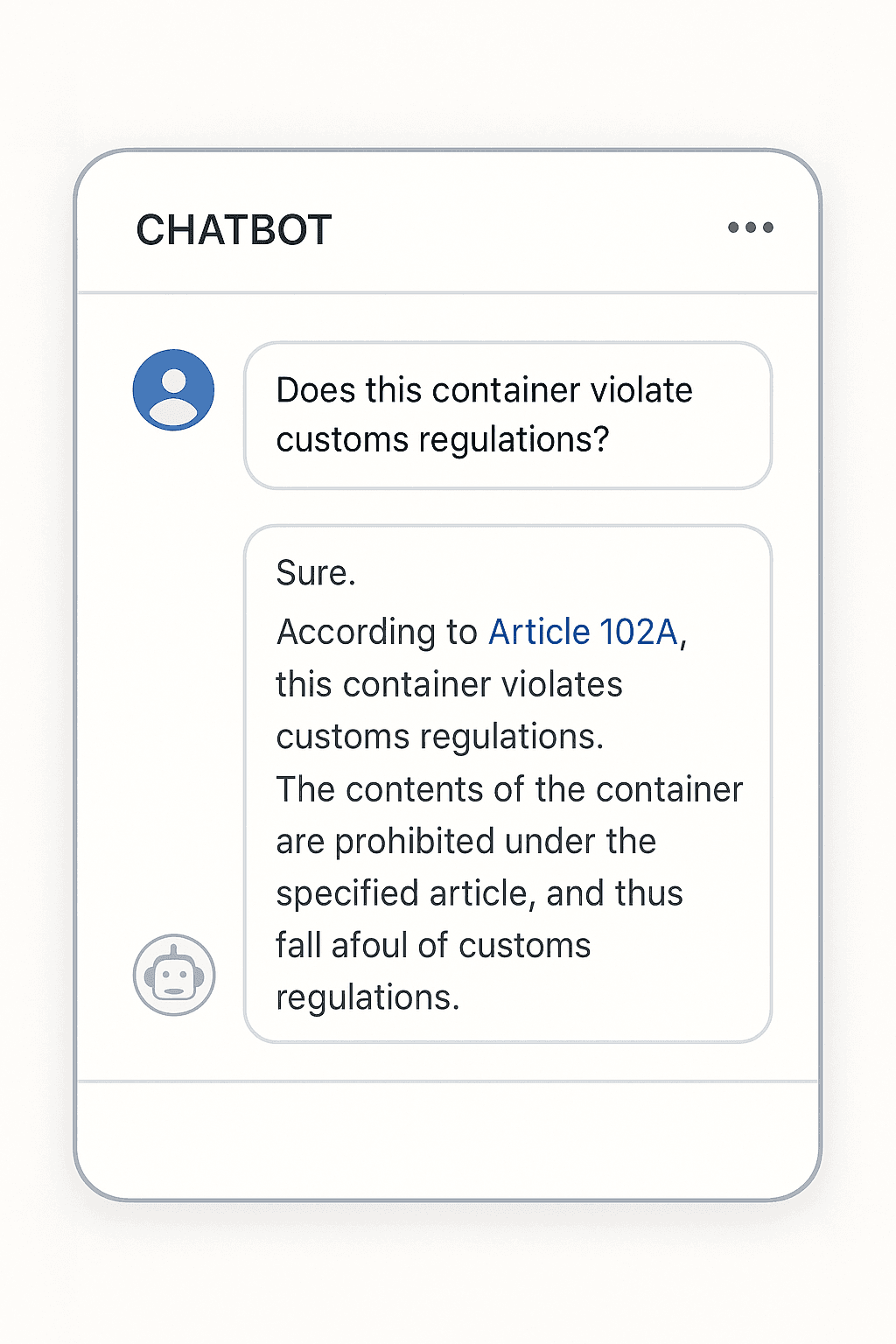Click "this container violates" line in reply
896x1344 pixels.
pyautogui.click(x=449, y=684)
